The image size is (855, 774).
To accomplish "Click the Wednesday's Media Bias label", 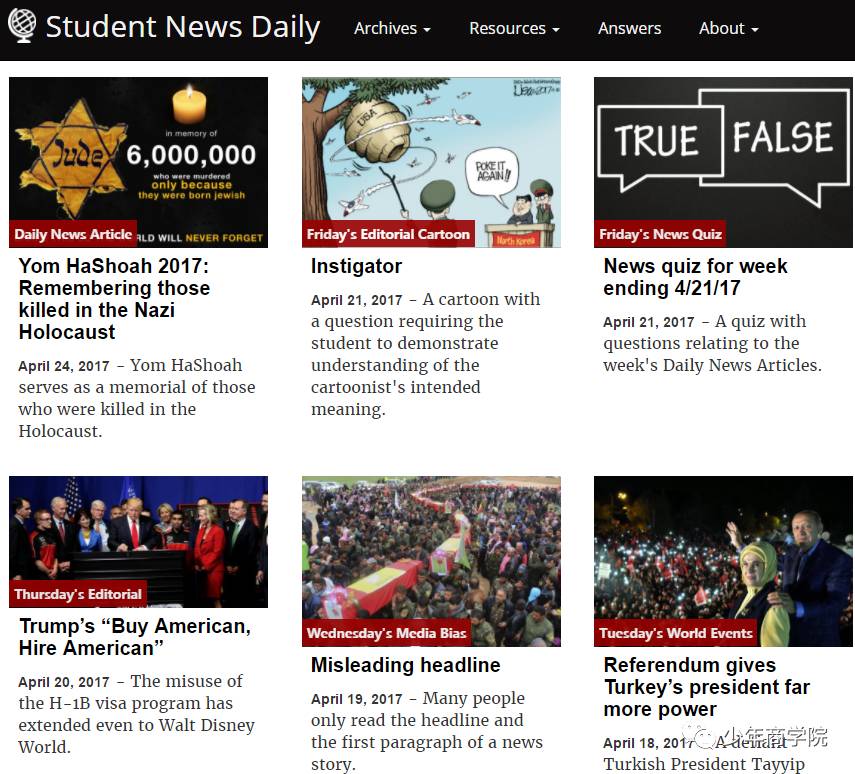I will [386, 633].
